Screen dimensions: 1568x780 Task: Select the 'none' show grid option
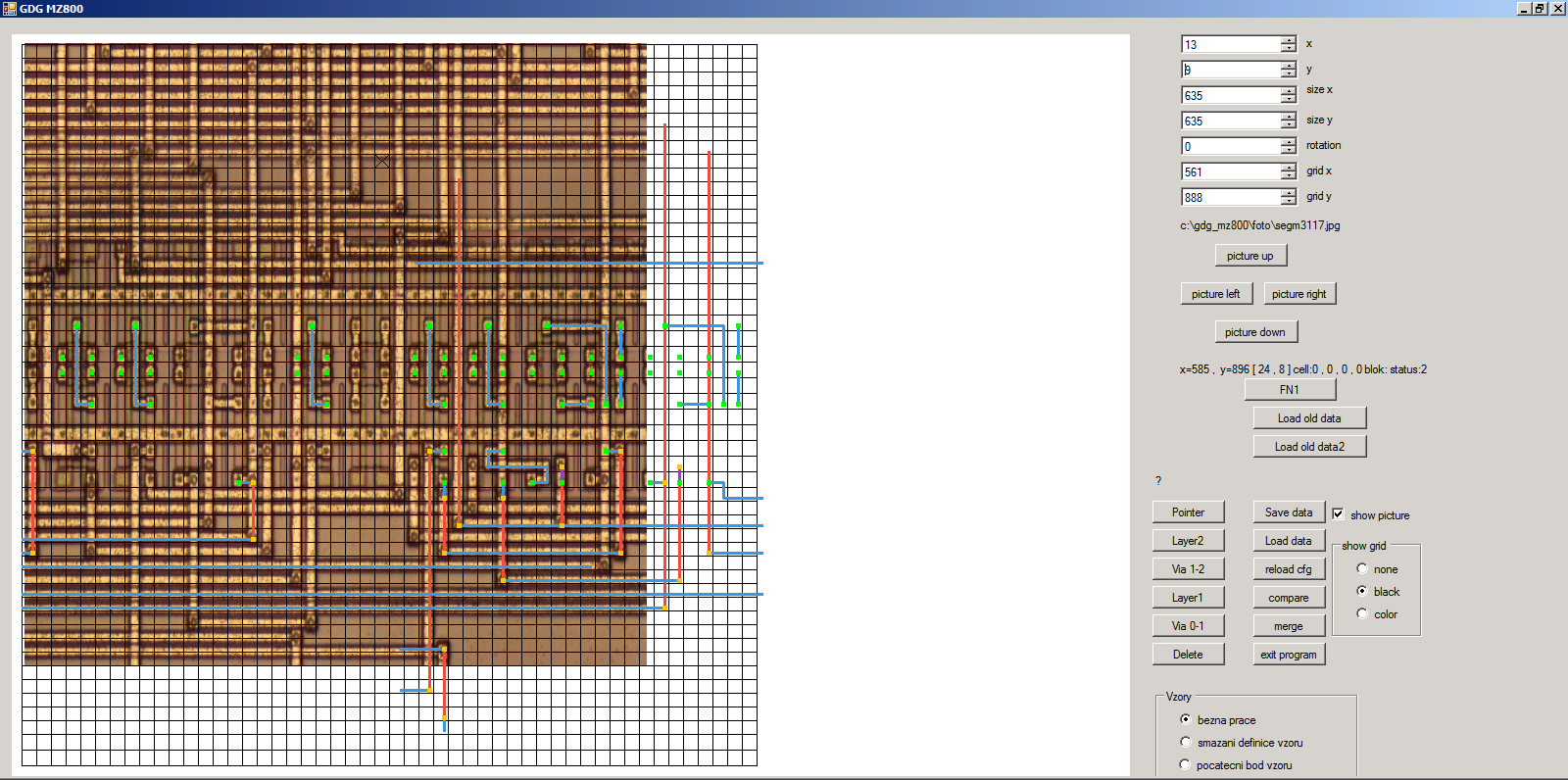pos(1362,568)
